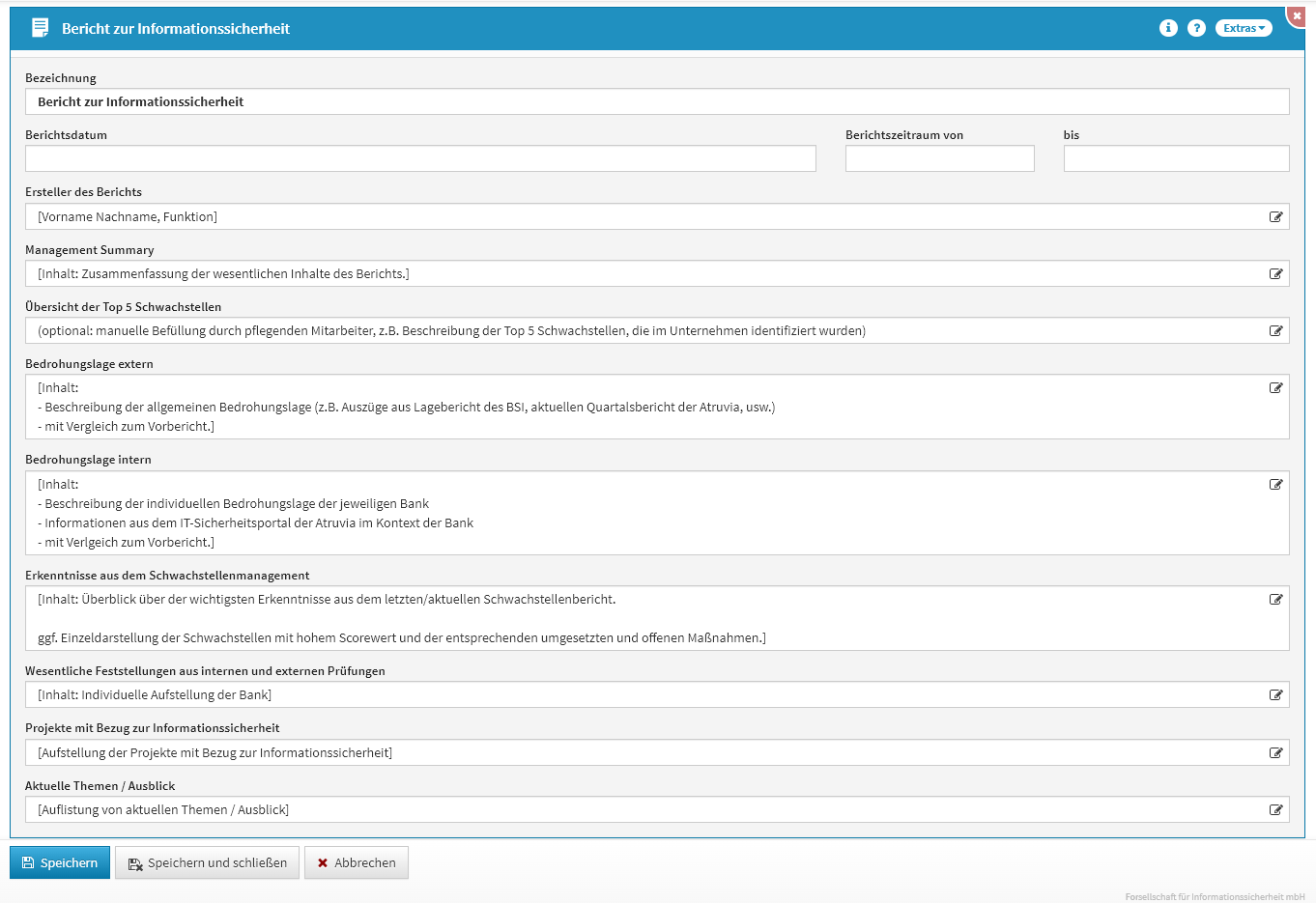This screenshot has height=903, width=1316.
Task: Focus the Bezeichnung text field
Action: point(657,101)
